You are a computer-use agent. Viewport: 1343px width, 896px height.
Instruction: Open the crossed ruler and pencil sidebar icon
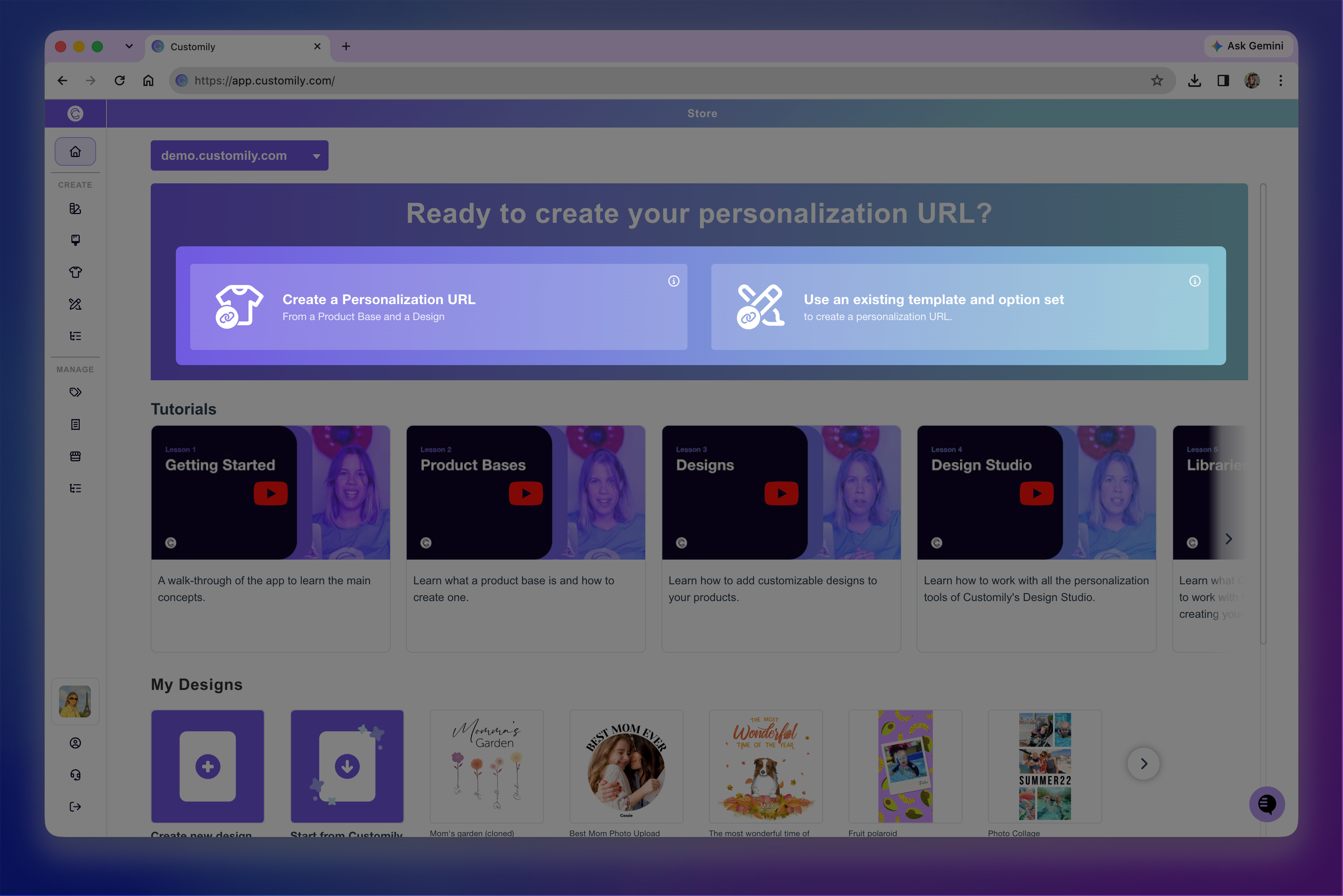pyautogui.click(x=75, y=304)
